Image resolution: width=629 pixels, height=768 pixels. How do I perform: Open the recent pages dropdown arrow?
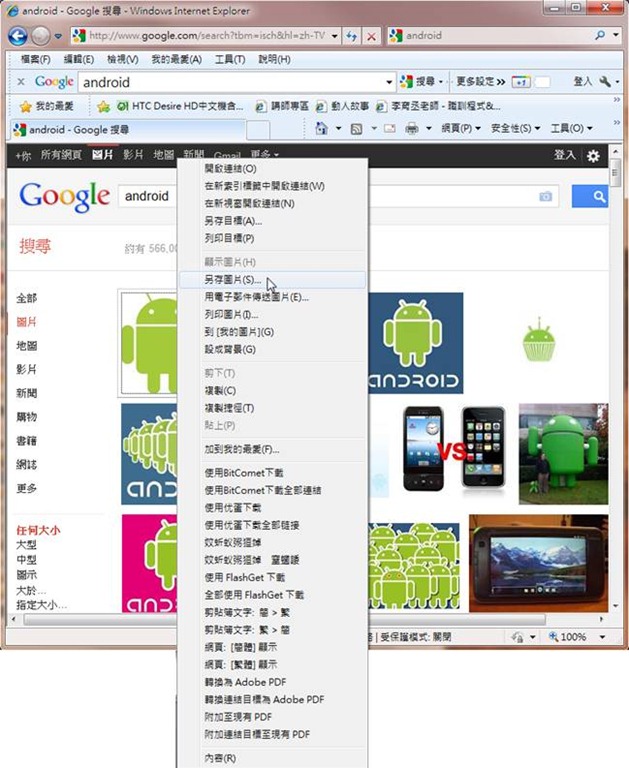58,36
